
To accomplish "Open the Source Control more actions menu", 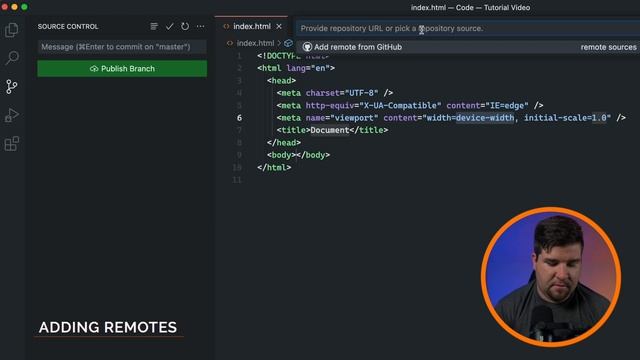I will pos(200,27).
